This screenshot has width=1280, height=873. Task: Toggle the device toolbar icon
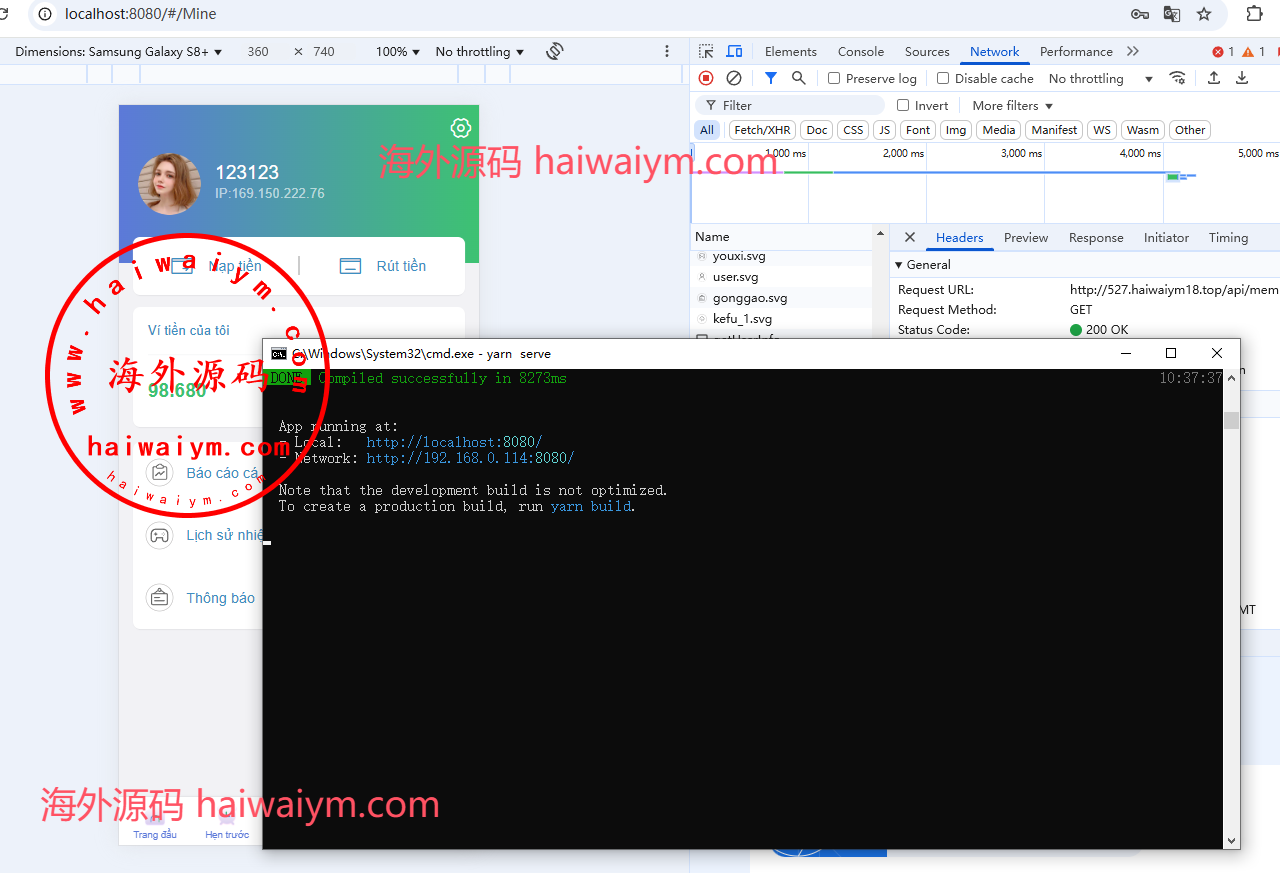(x=734, y=52)
